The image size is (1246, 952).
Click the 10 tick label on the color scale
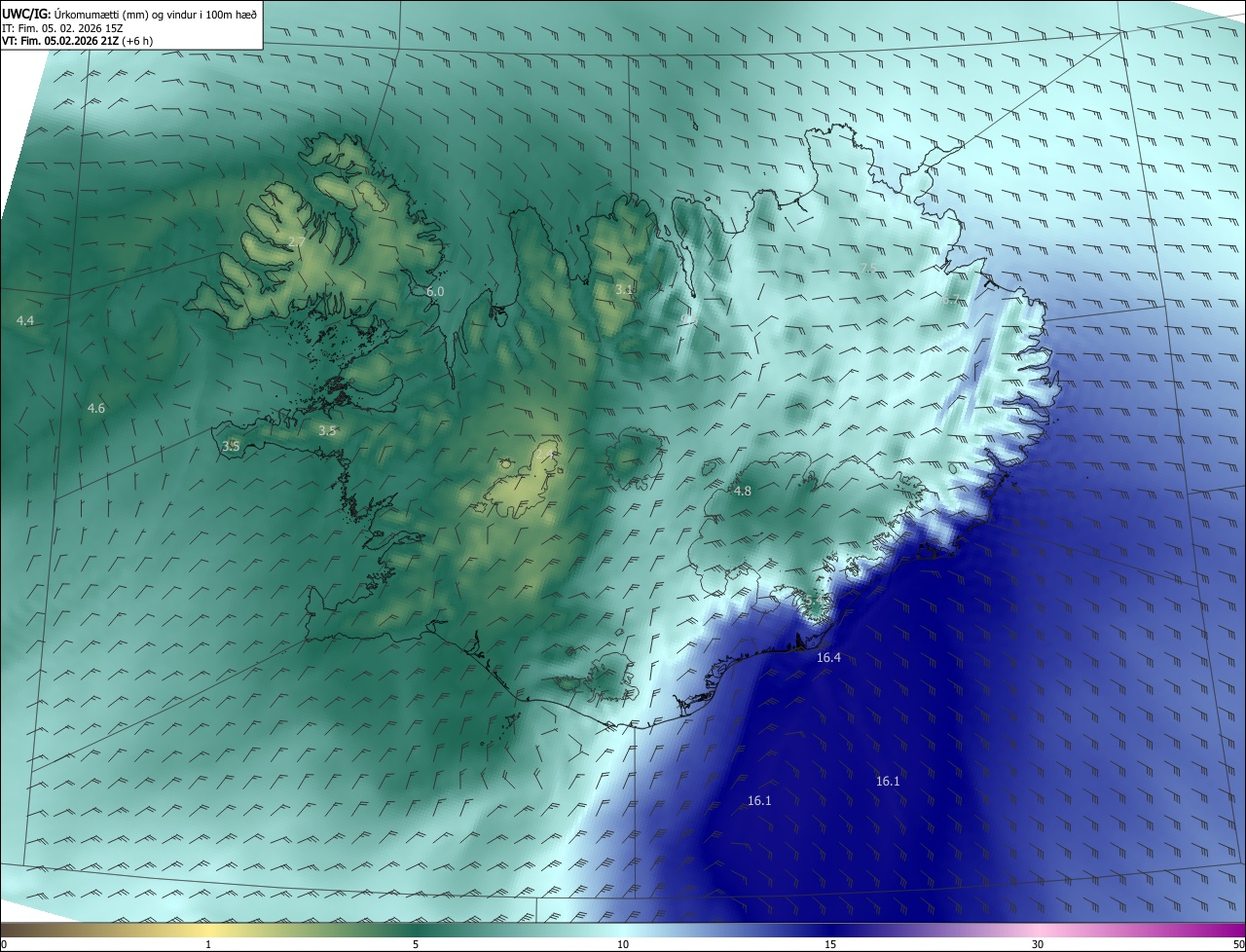[623, 944]
